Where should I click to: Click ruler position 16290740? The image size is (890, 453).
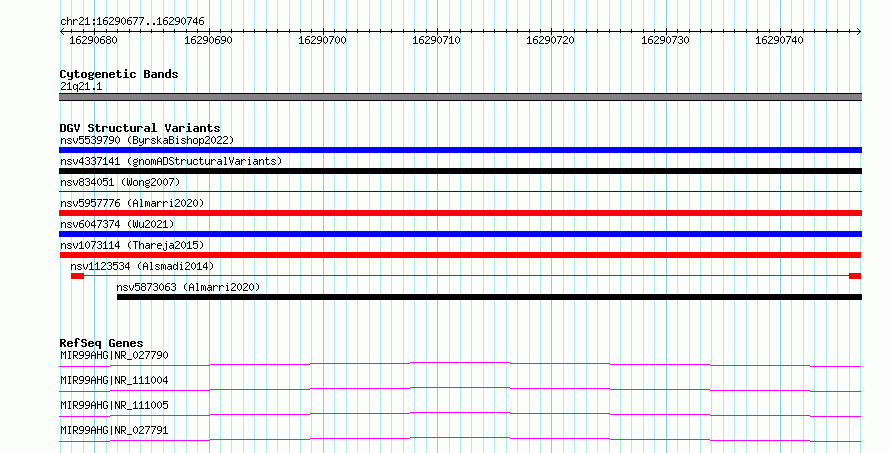point(779,40)
